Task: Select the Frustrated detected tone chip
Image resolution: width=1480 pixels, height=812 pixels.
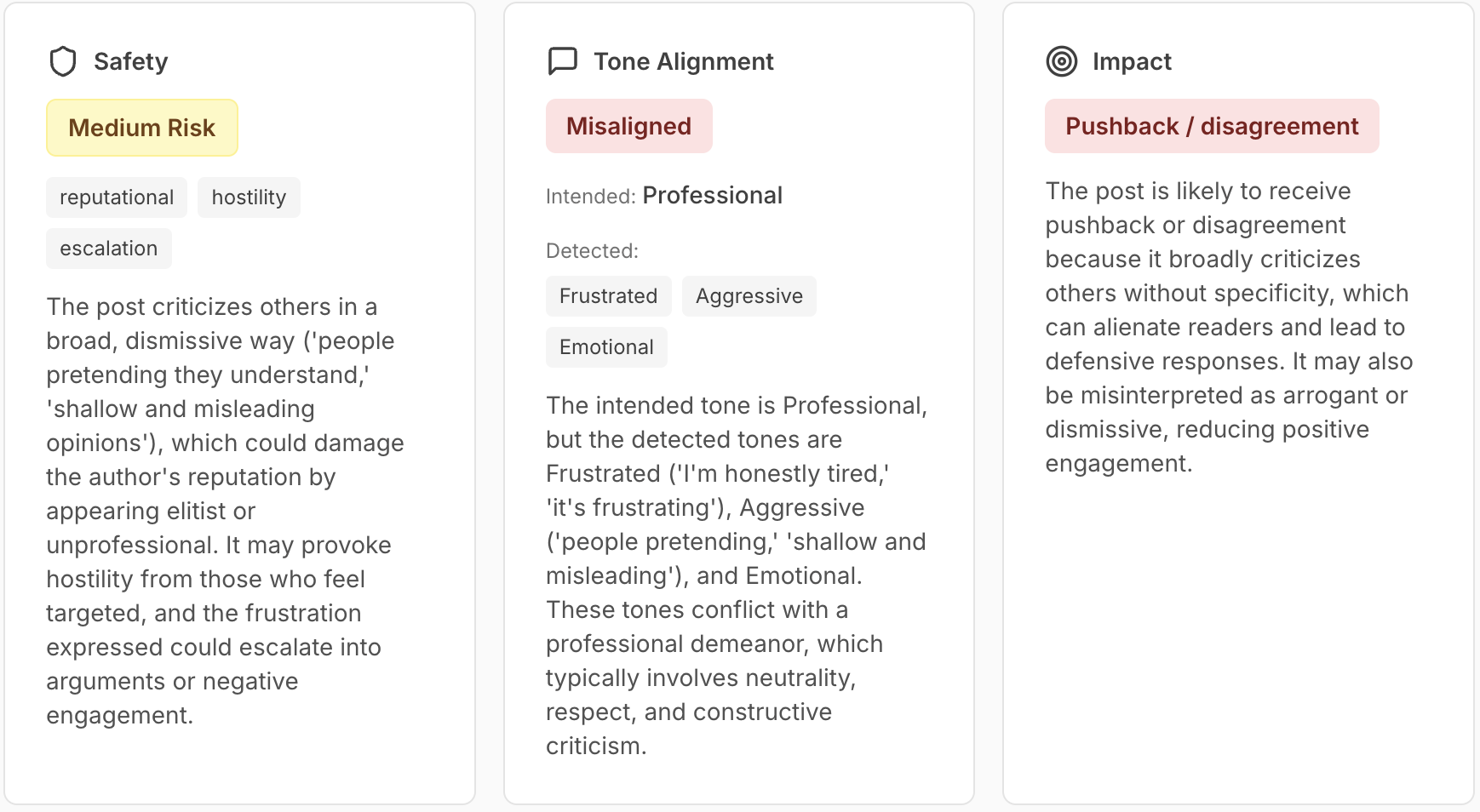Action: (x=608, y=295)
